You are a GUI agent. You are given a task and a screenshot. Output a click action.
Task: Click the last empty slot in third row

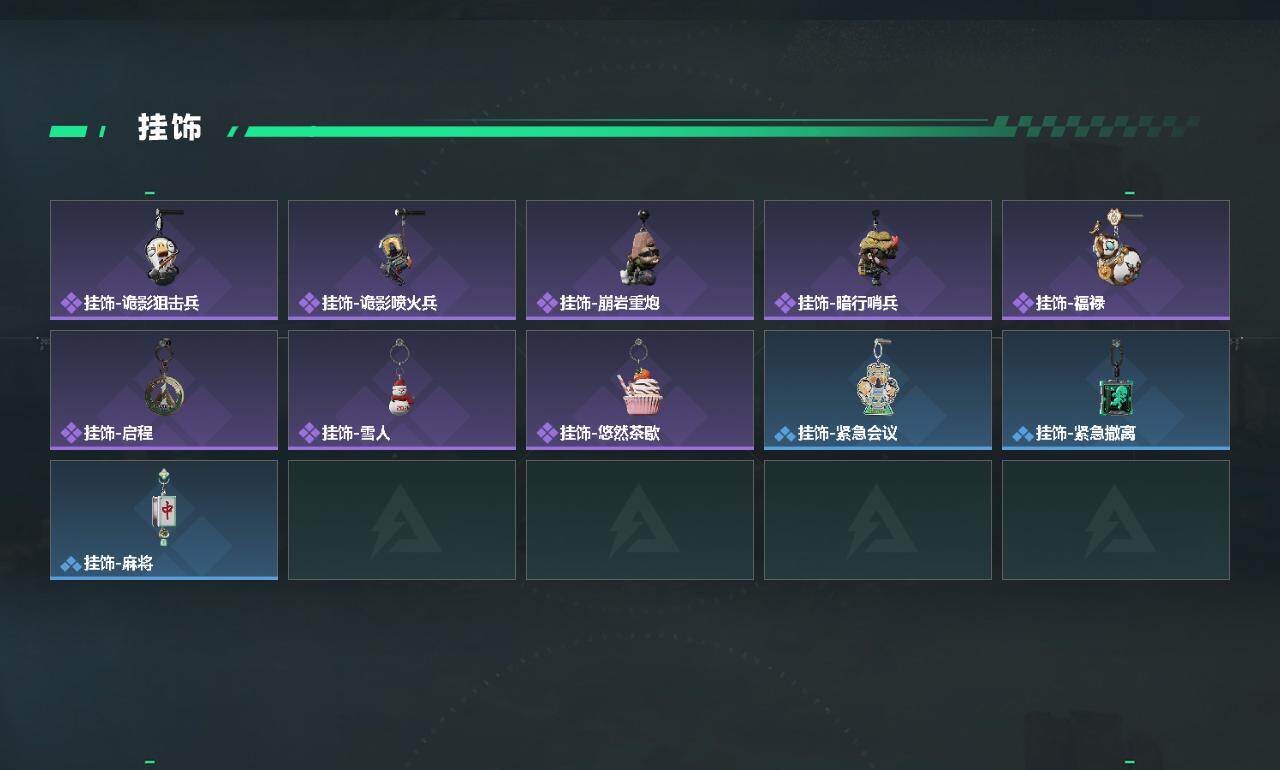click(x=1116, y=520)
